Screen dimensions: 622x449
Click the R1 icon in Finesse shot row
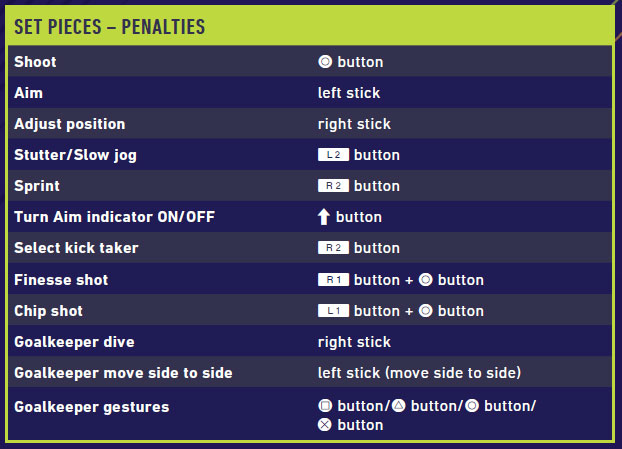point(333,280)
